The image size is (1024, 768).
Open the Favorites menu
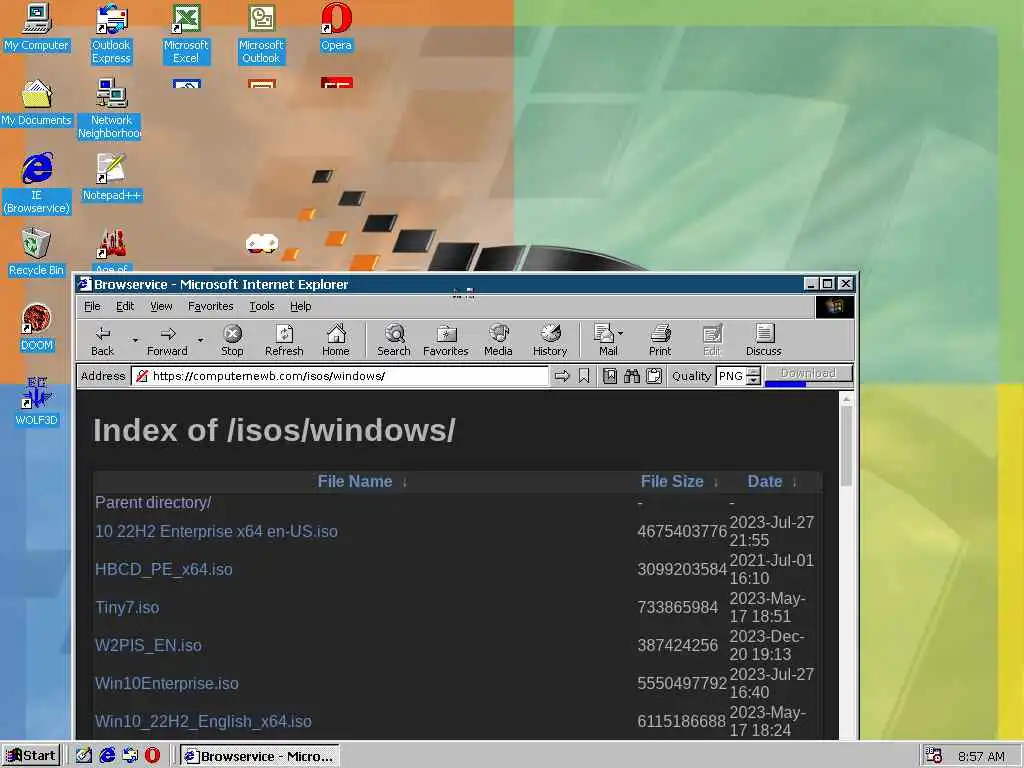point(210,306)
